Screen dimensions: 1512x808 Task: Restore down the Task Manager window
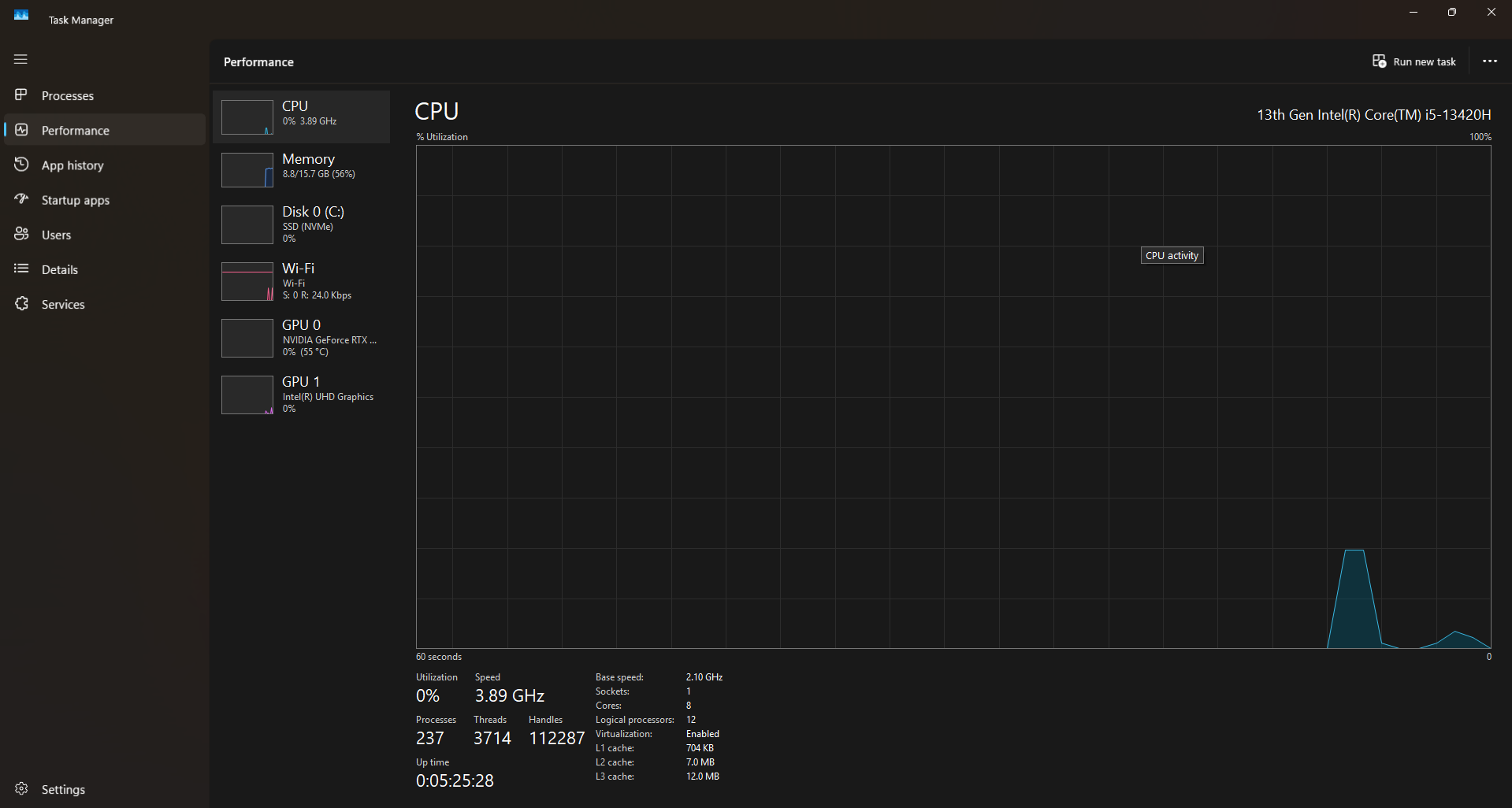click(x=1452, y=13)
